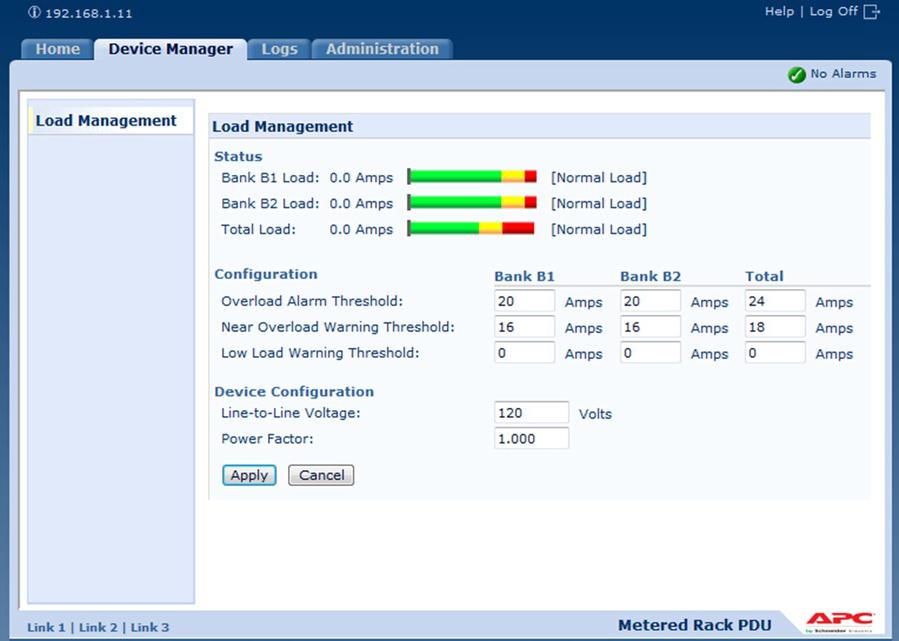Image resolution: width=899 pixels, height=641 pixels.
Task: Click the green No Alarms checkmark icon
Action: (796, 74)
